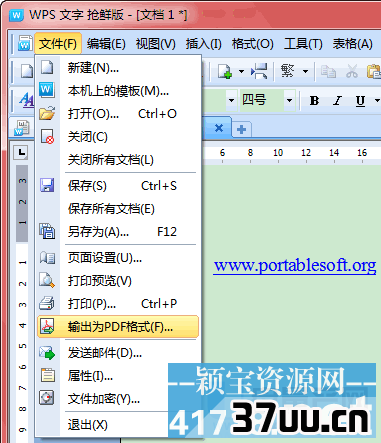Image resolution: width=381 pixels, height=443 pixels.
Task: Click the printer icon in File menu
Action: pyautogui.click(x=47, y=303)
